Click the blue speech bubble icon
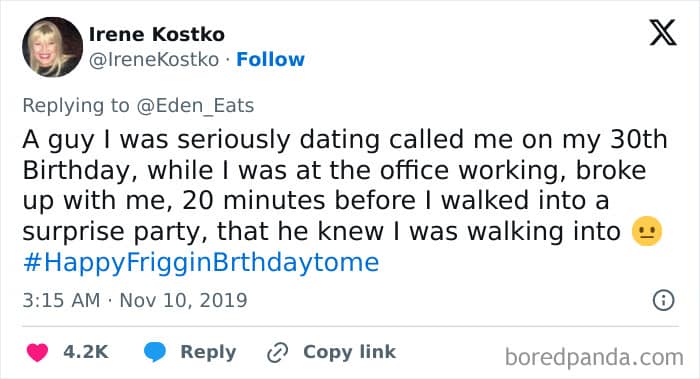 (x=155, y=352)
